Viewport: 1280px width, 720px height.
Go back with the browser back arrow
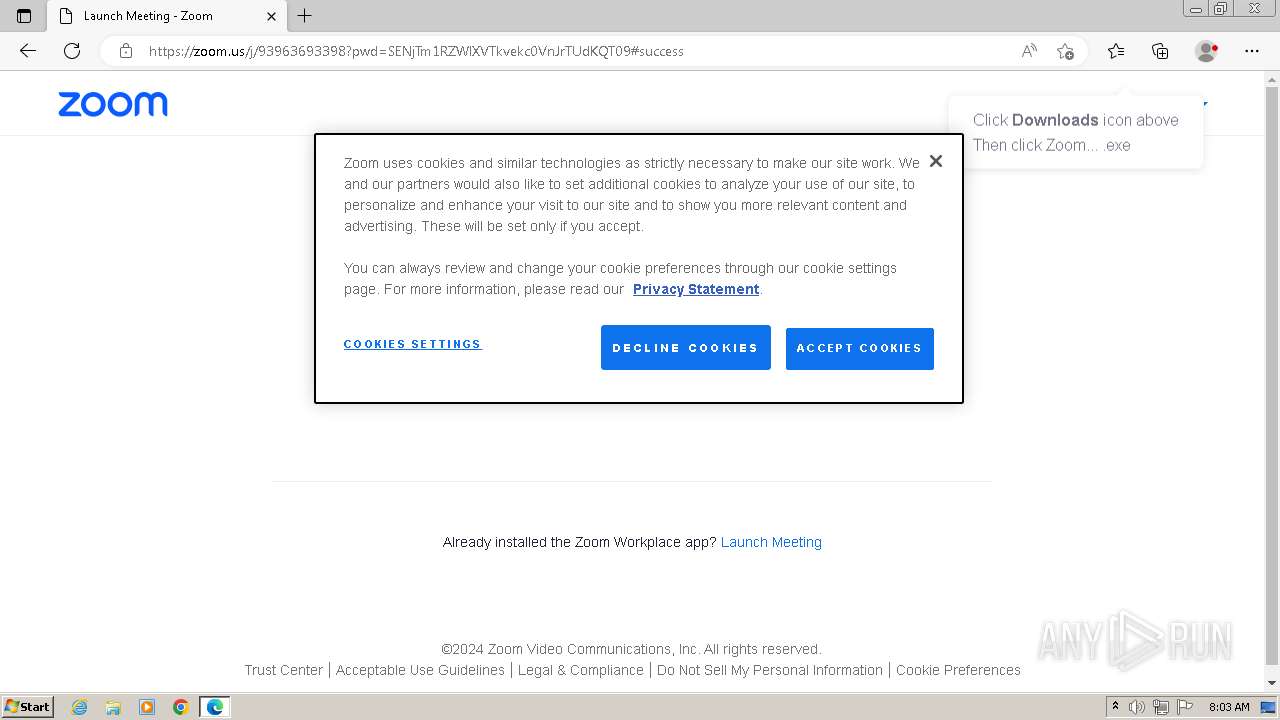(28, 51)
